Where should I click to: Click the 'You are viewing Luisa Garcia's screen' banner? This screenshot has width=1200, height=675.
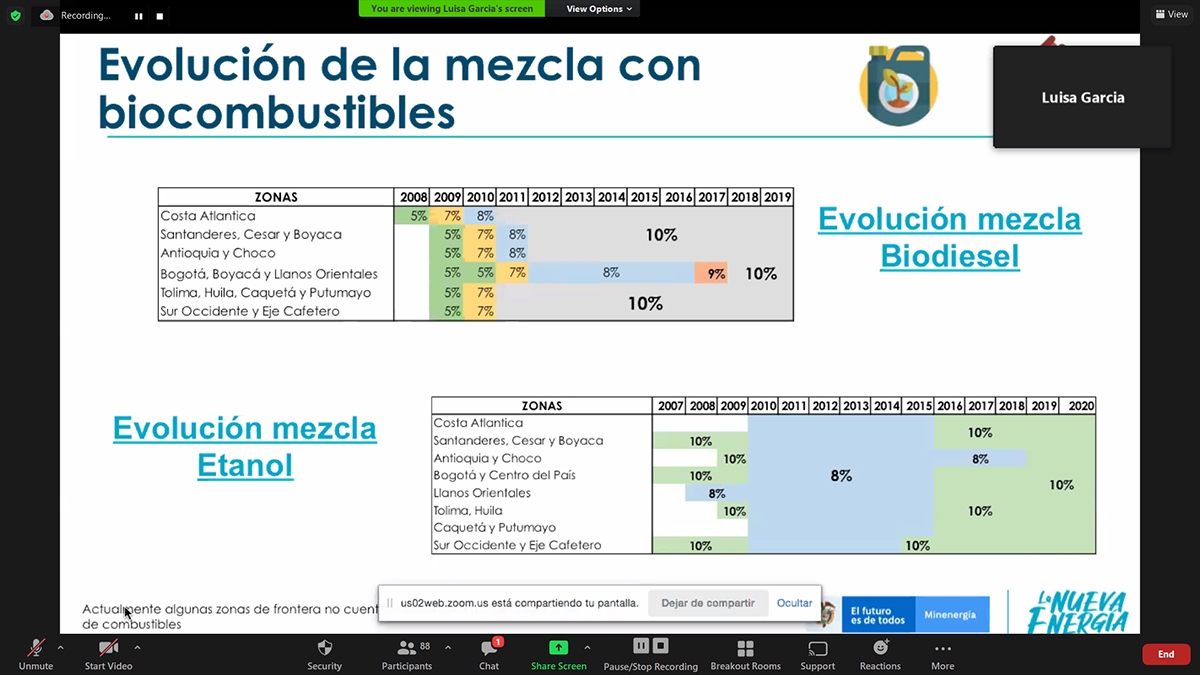tap(452, 8)
